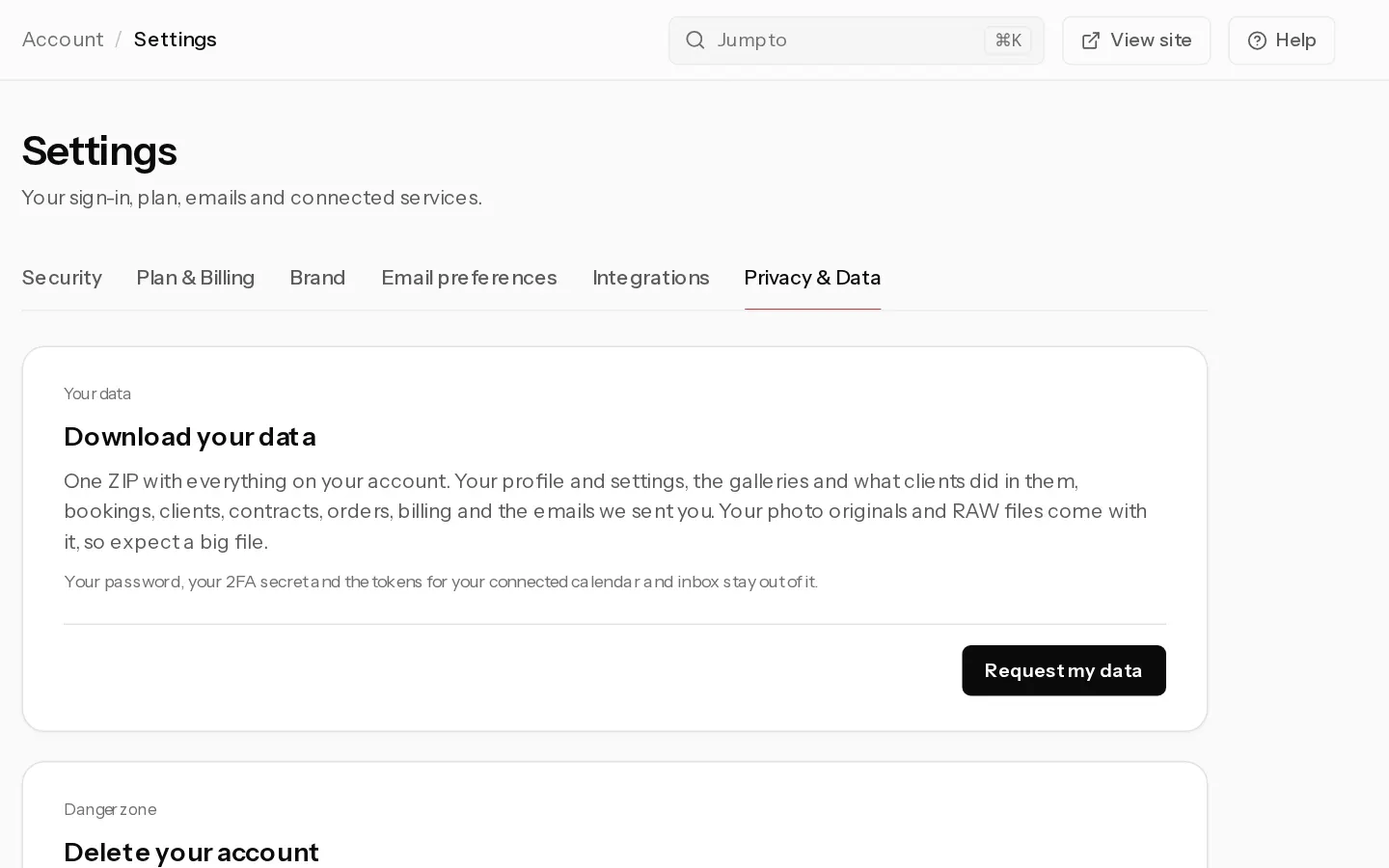Click the note about password and 2FA secret
The width and height of the screenshot is (1389, 868).
coord(441,582)
